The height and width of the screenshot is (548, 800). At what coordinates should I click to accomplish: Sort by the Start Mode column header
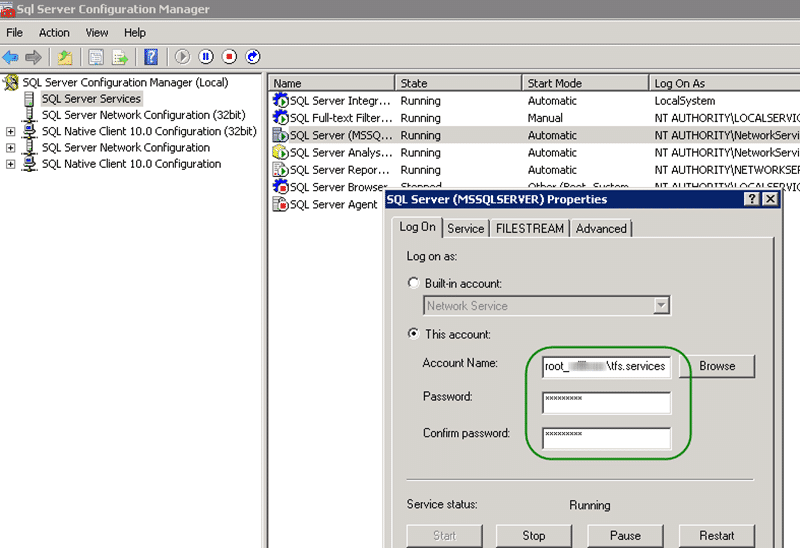(586, 83)
